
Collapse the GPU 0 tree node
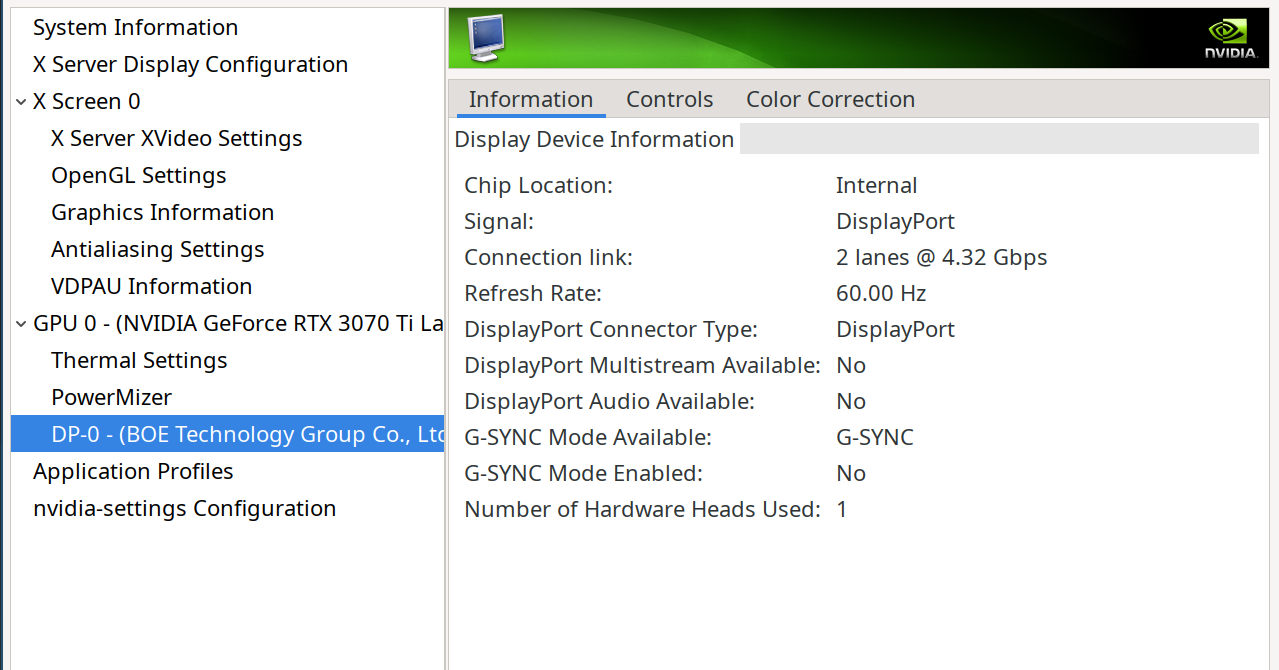[x=21, y=324]
